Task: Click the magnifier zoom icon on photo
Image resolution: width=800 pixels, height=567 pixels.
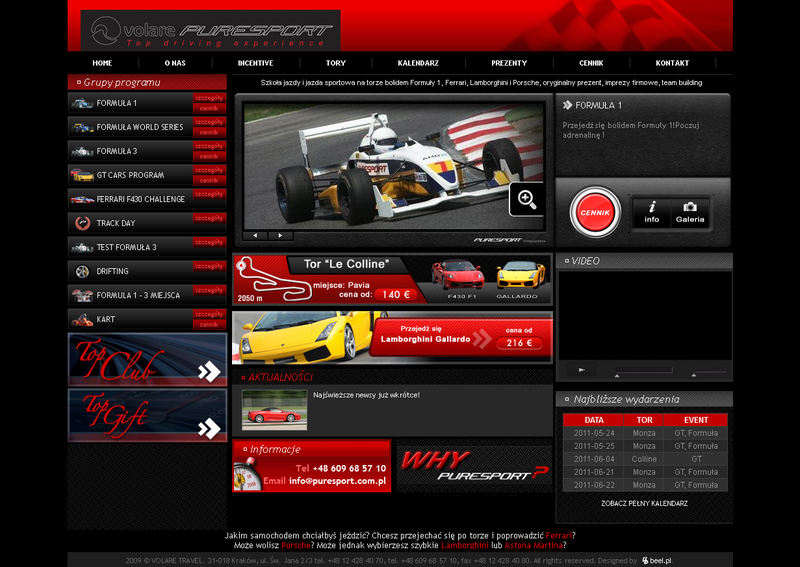Action: [527, 199]
